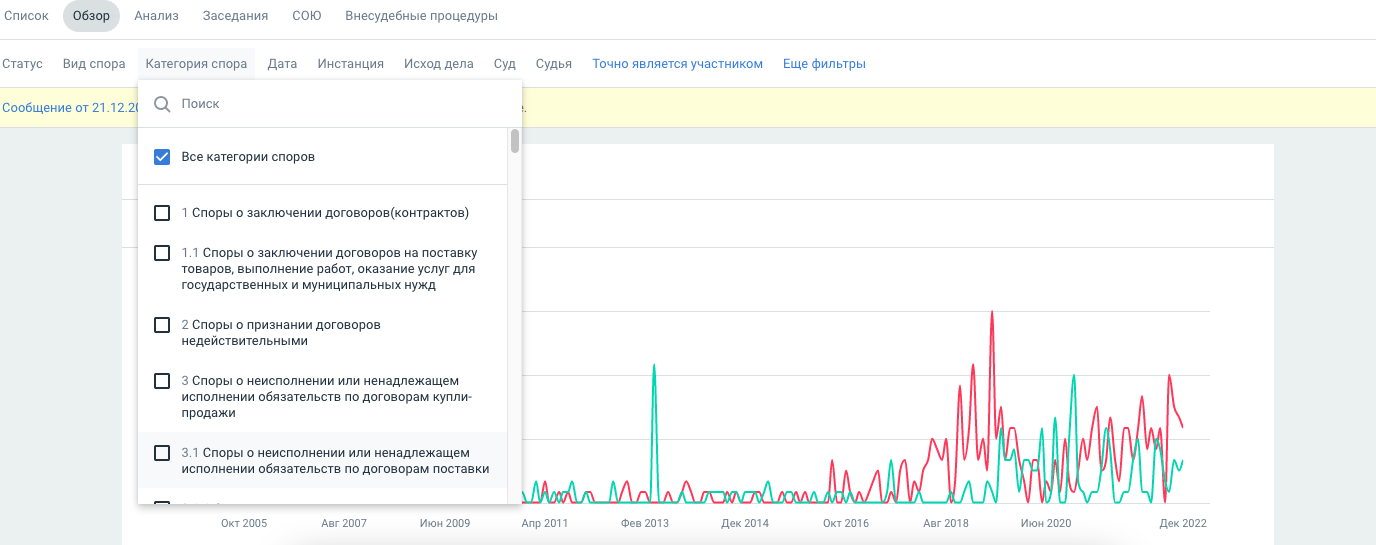This screenshot has height=545, width=1376.
Task: Open Внесудебные процедуры tab
Action: 421,16
